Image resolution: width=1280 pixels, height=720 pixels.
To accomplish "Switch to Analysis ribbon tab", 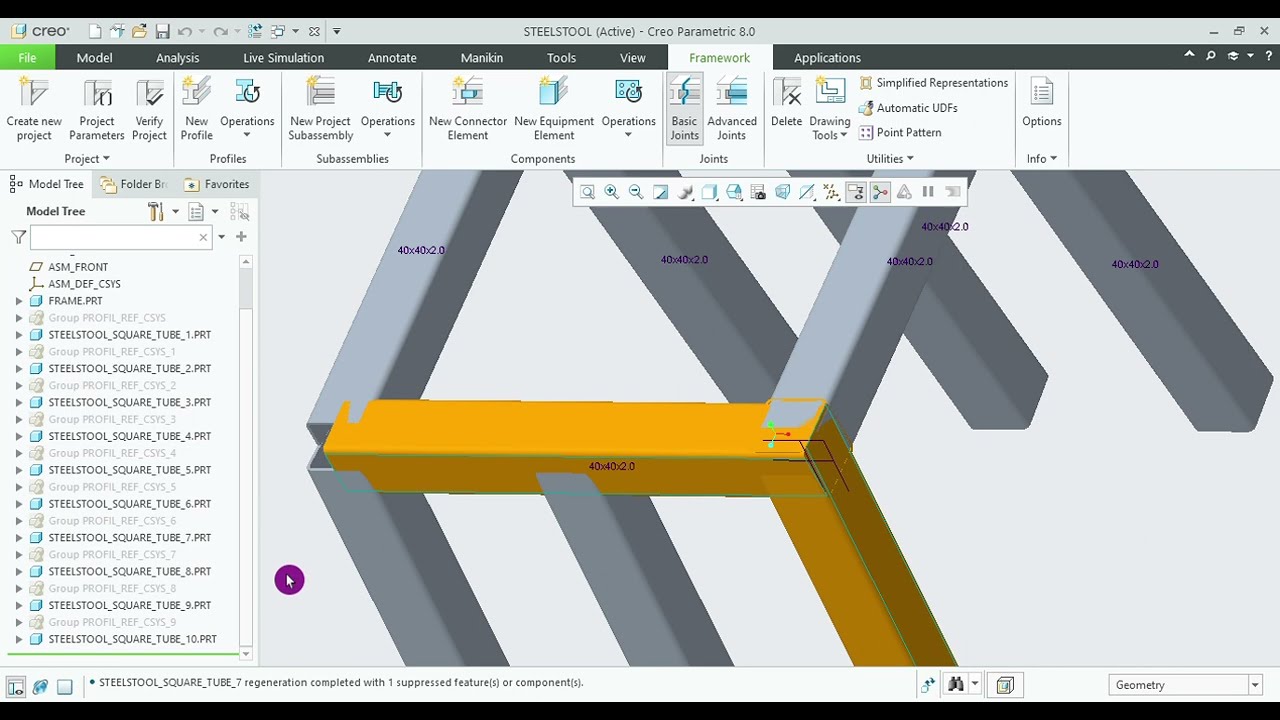I will coord(177,58).
